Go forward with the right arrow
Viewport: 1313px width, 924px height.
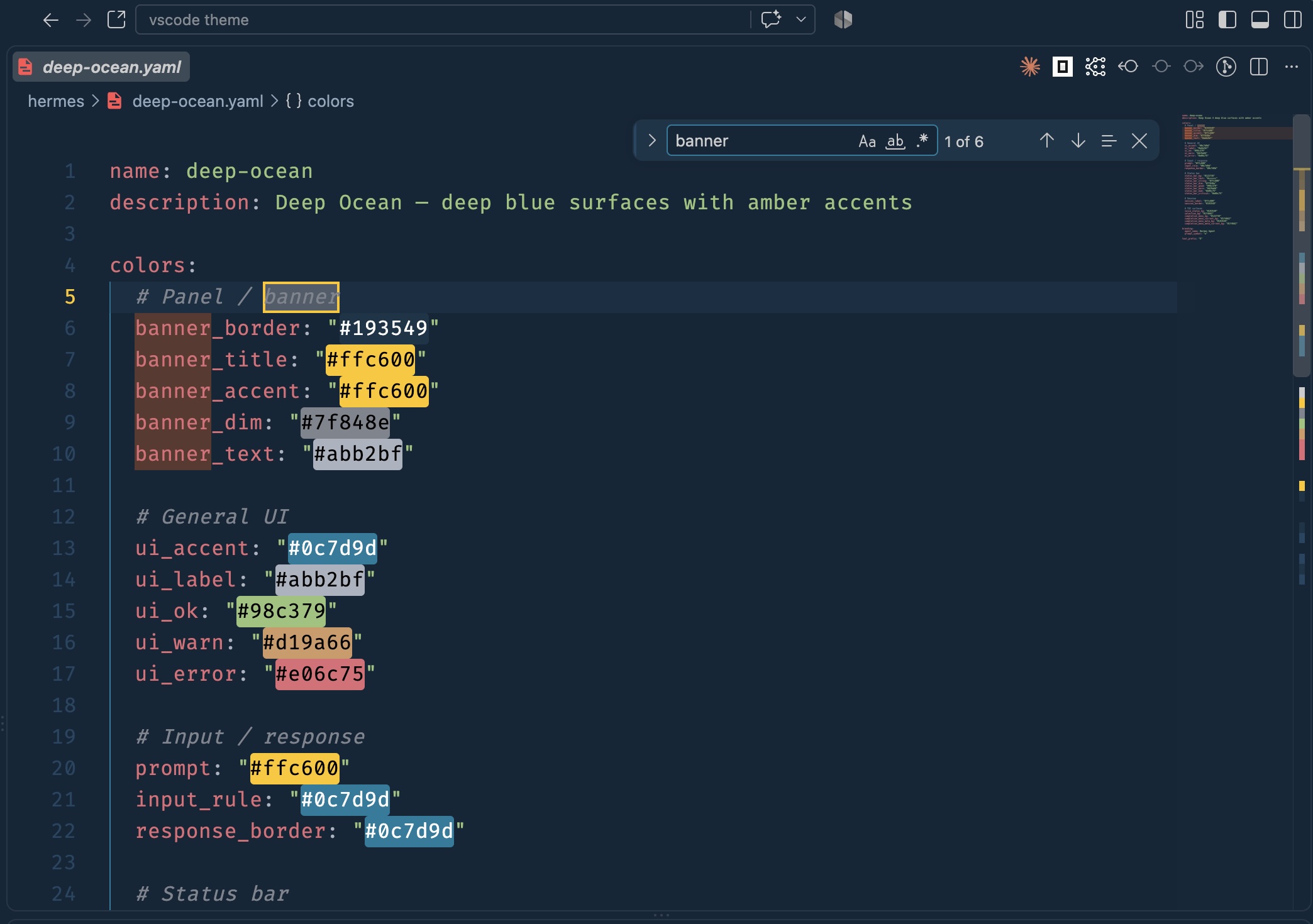pyautogui.click(x=84, y=20)
